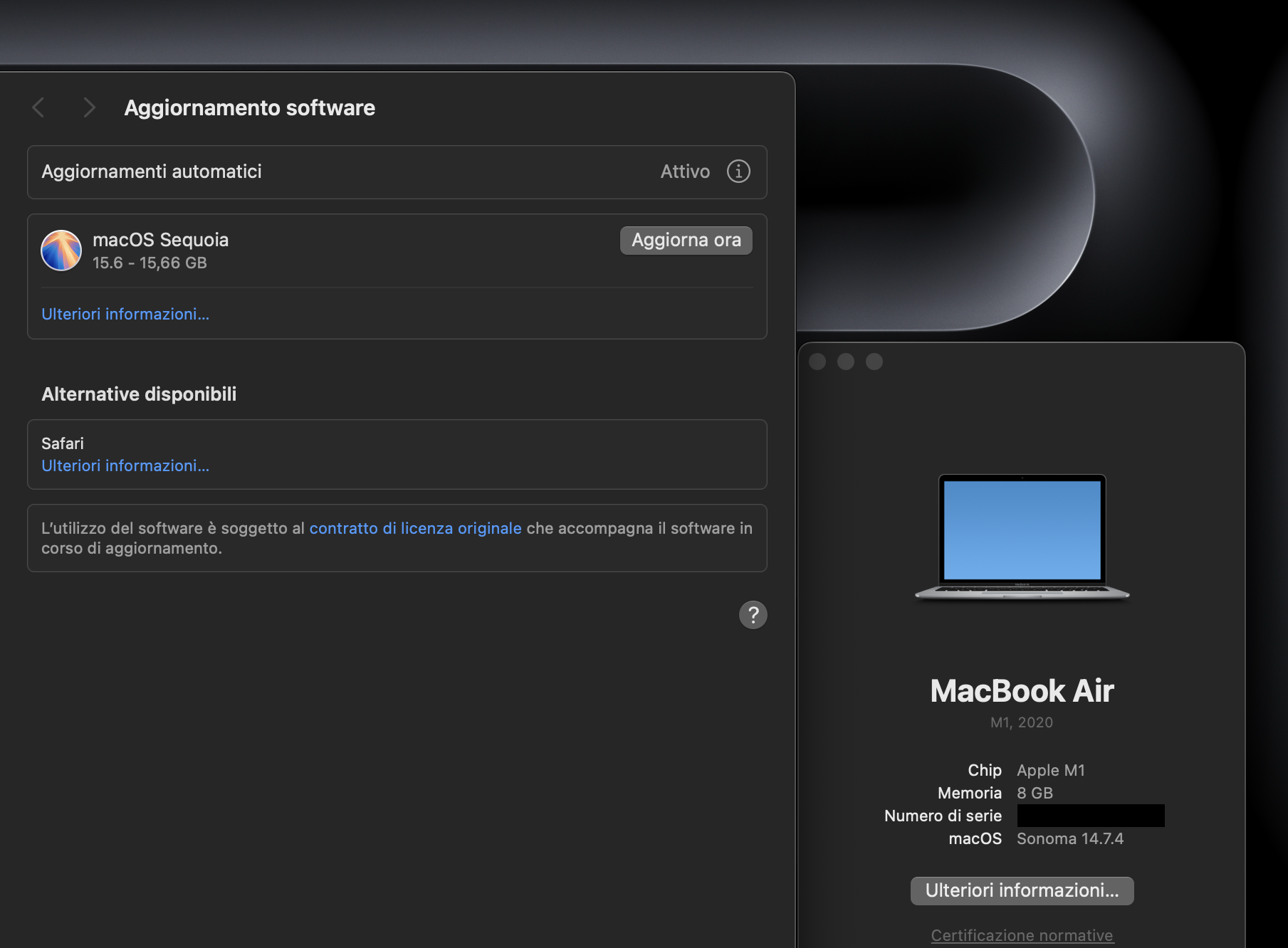This screenshot has width=1288, height=948.
Task: Click the middle dot of the About window
Action: pos(847,362)
